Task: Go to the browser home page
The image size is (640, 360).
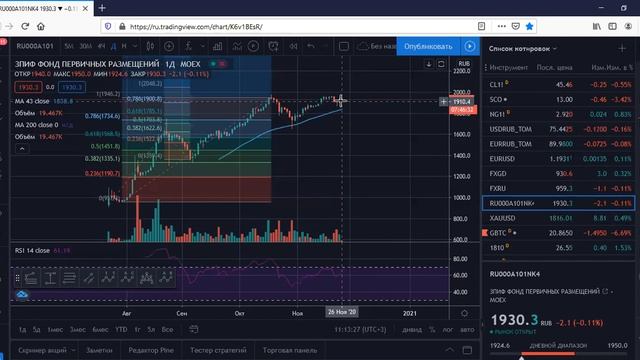Action: 41,26
